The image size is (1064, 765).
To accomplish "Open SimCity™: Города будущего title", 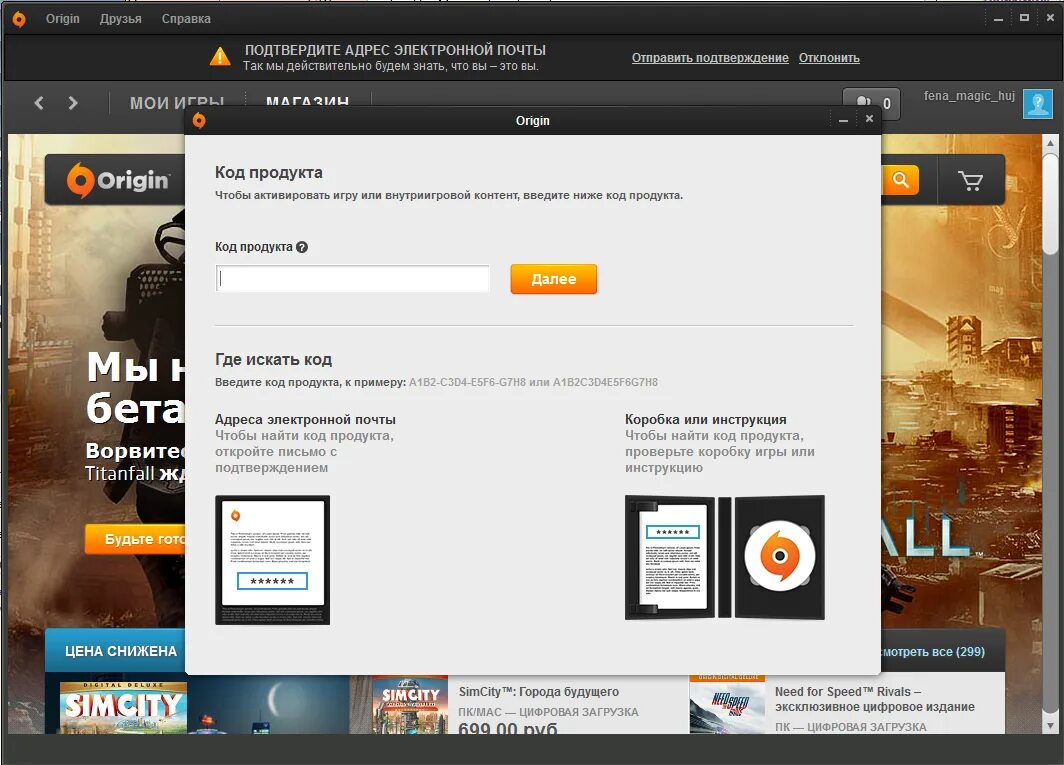I will point(539,692).
